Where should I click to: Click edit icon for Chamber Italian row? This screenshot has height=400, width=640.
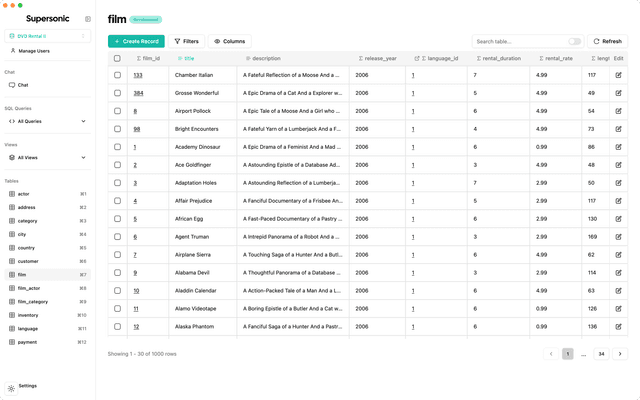click(x=618, y=75)
